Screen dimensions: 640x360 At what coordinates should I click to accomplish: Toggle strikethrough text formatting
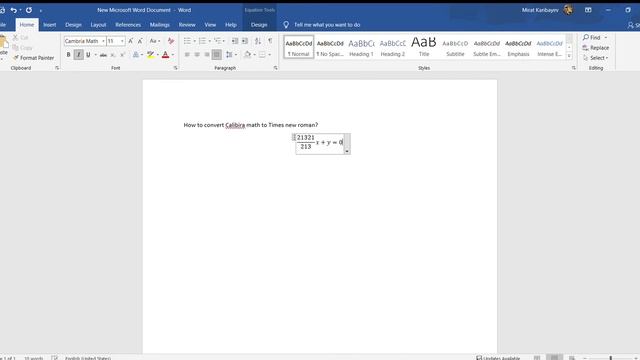tap(104, 55)
